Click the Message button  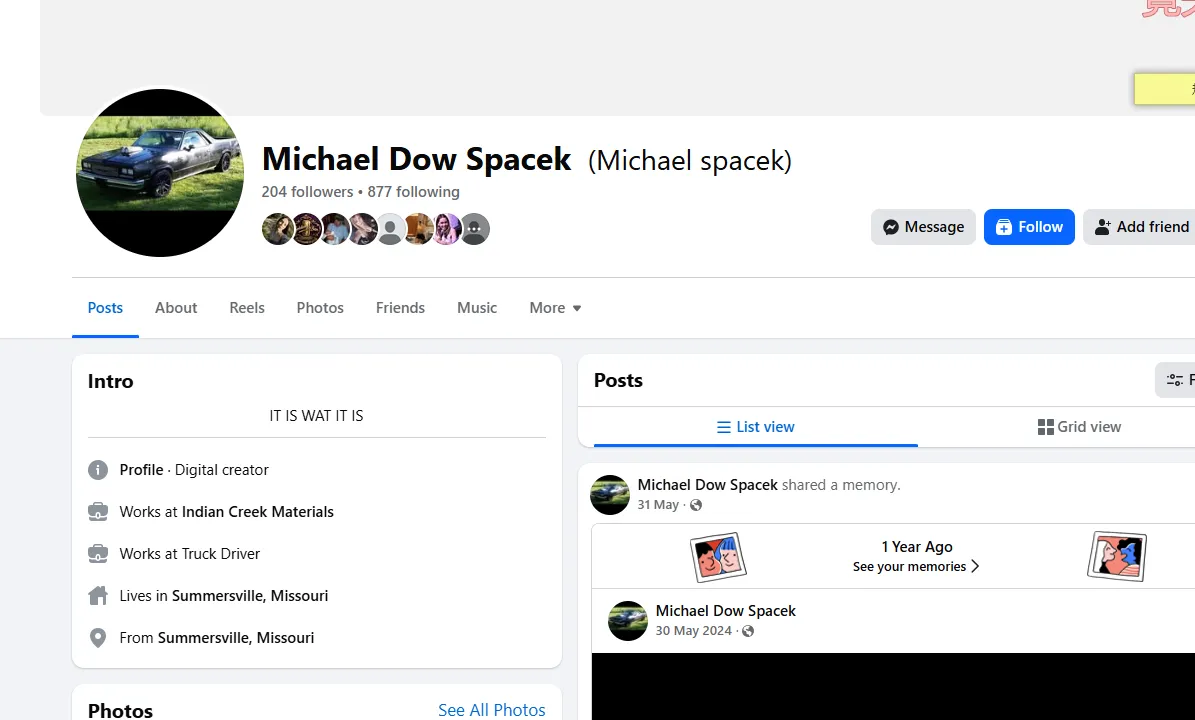point(923,227)
